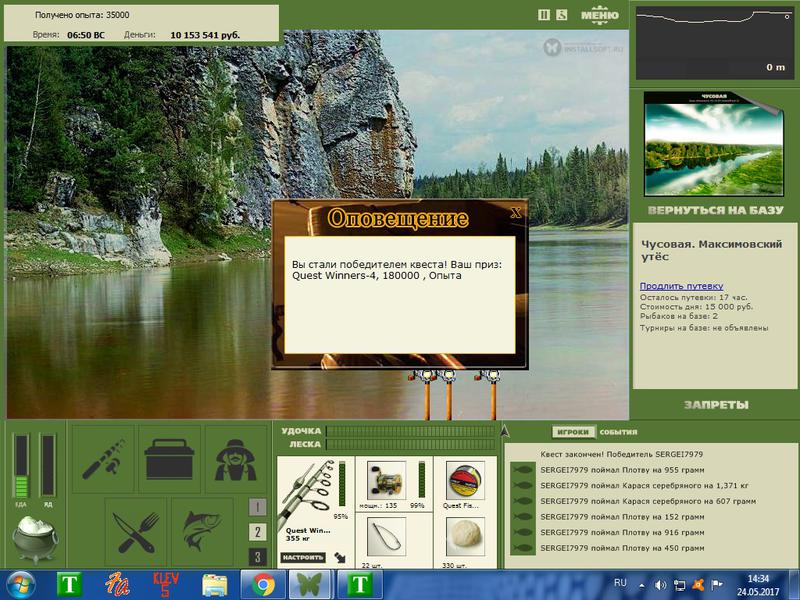Image resolution: width=800 pixels, height=600 pixels.
Task: Click the time value '06:50 ВС'
Action: point(86,35)
